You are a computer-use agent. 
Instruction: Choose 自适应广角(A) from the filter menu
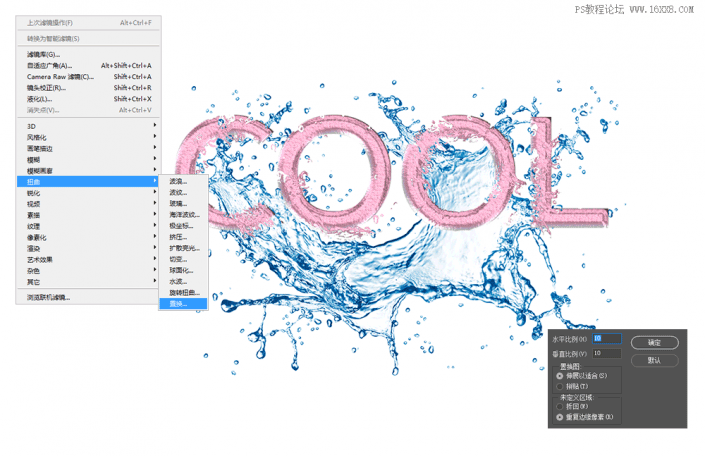[x=89, y=66]
